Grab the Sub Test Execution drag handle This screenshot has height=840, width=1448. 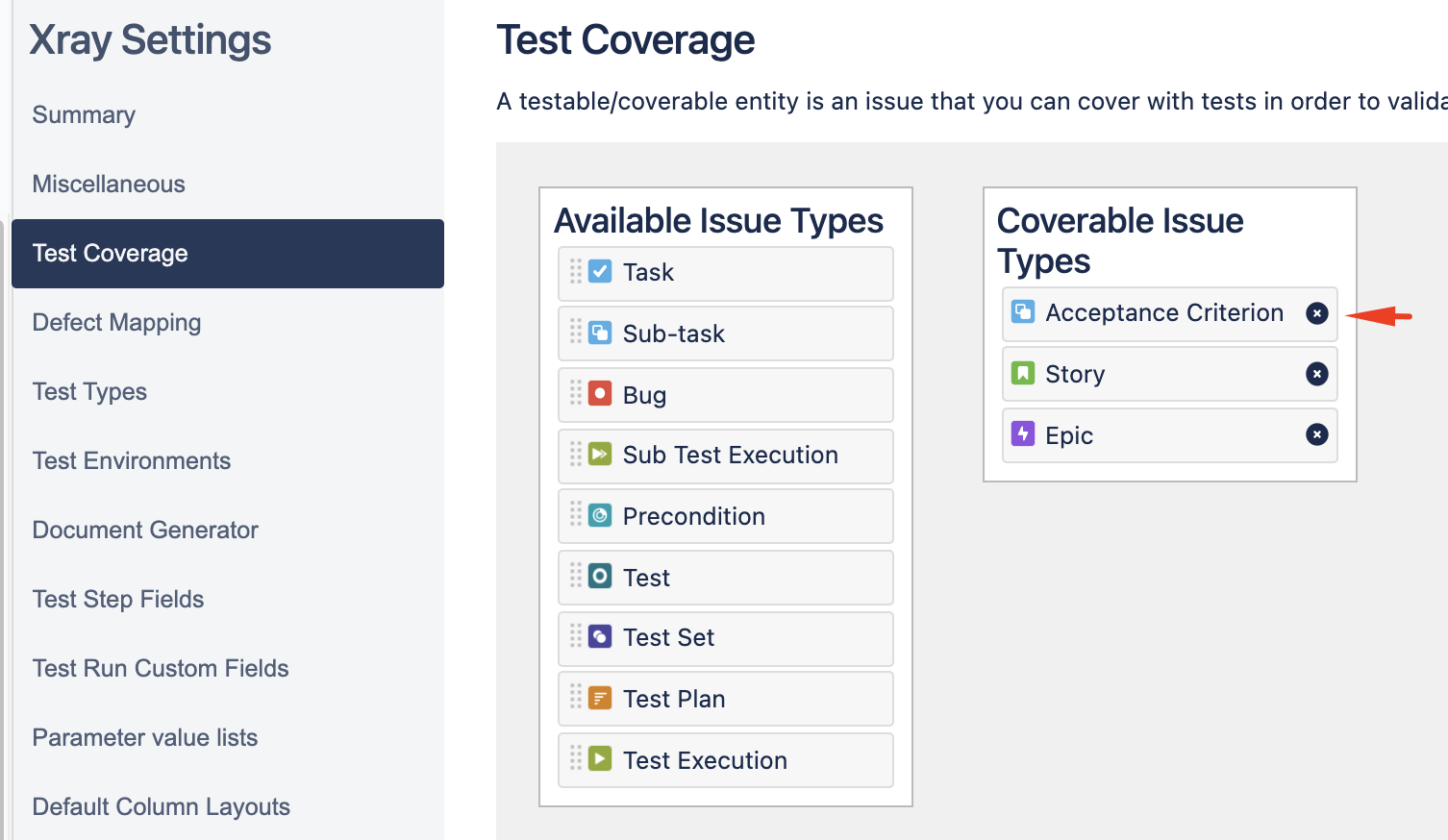(576, 454)
